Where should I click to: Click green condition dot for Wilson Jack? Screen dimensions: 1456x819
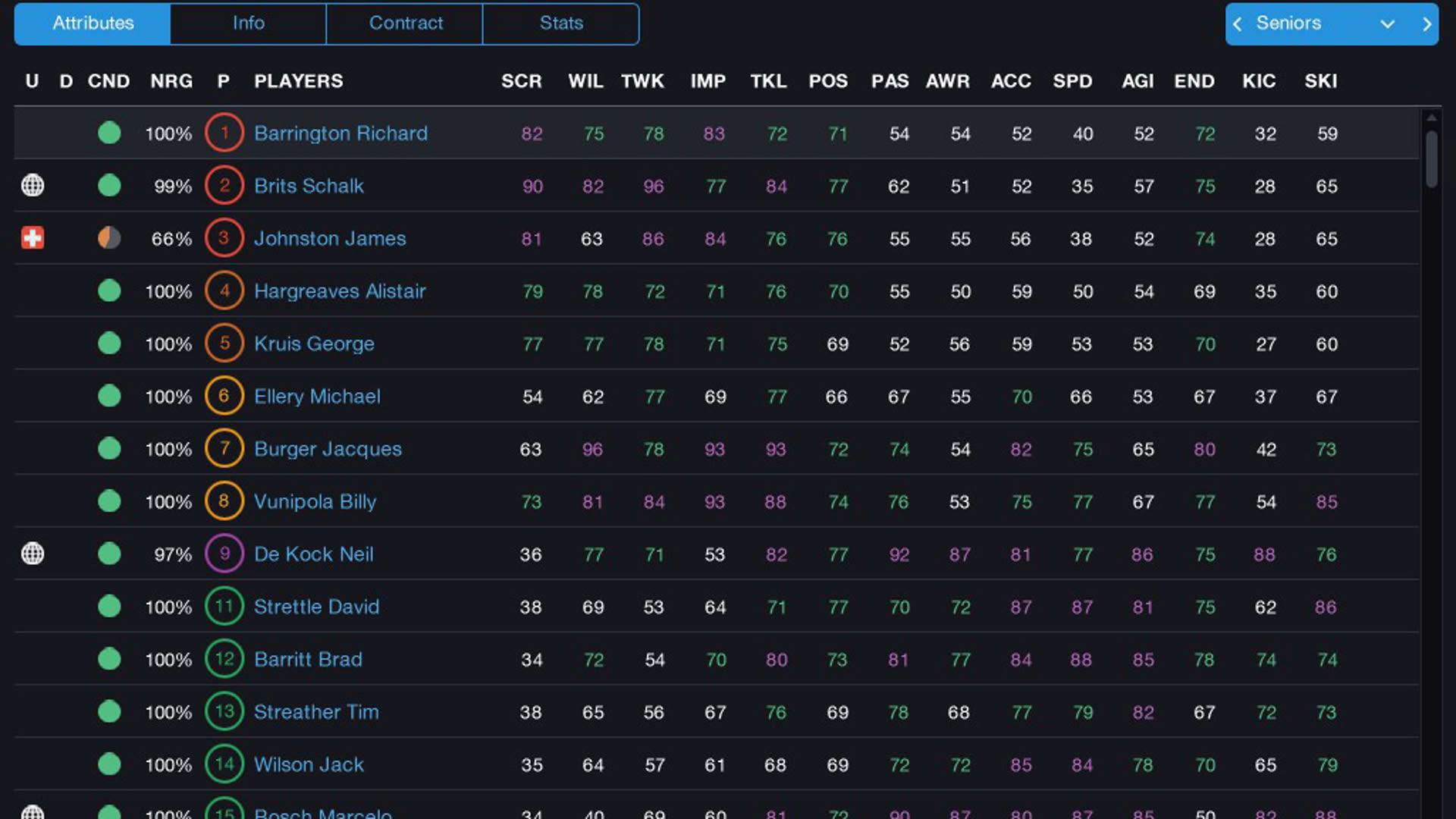tap(109, 764)
